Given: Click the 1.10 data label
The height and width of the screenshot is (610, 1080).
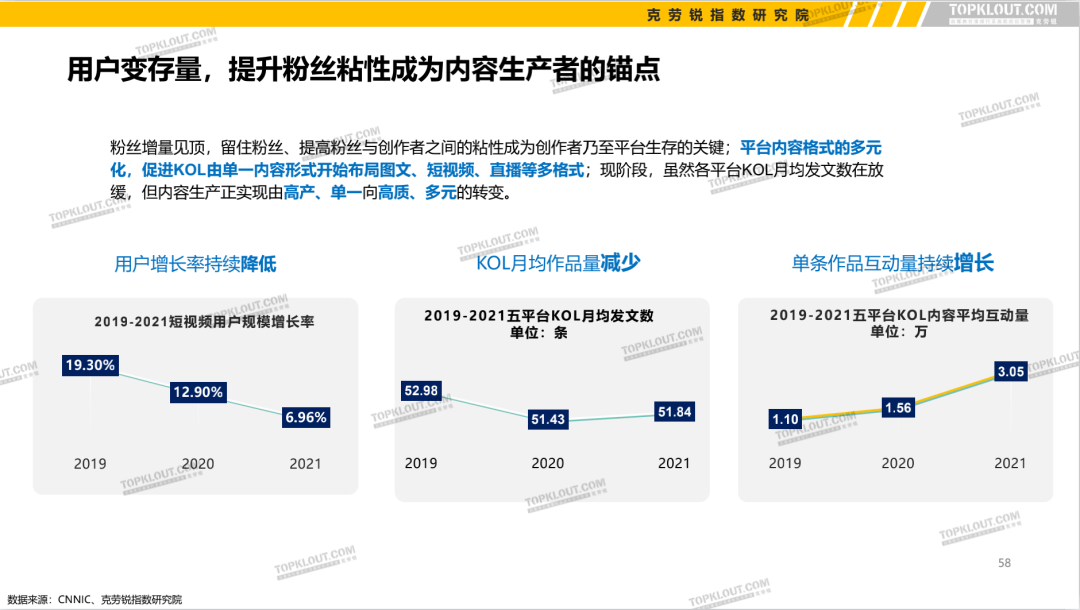Looking at the screenshot, I should (785, 419).
